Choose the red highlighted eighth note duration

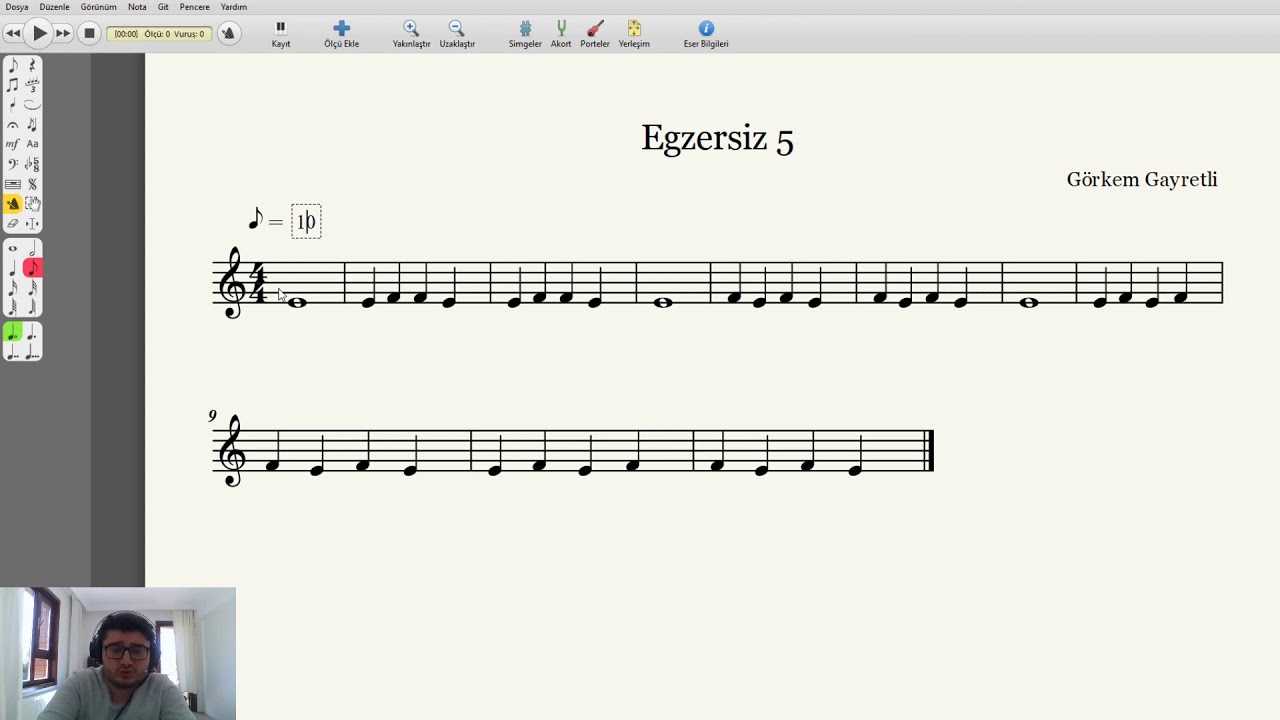point(32,268)
